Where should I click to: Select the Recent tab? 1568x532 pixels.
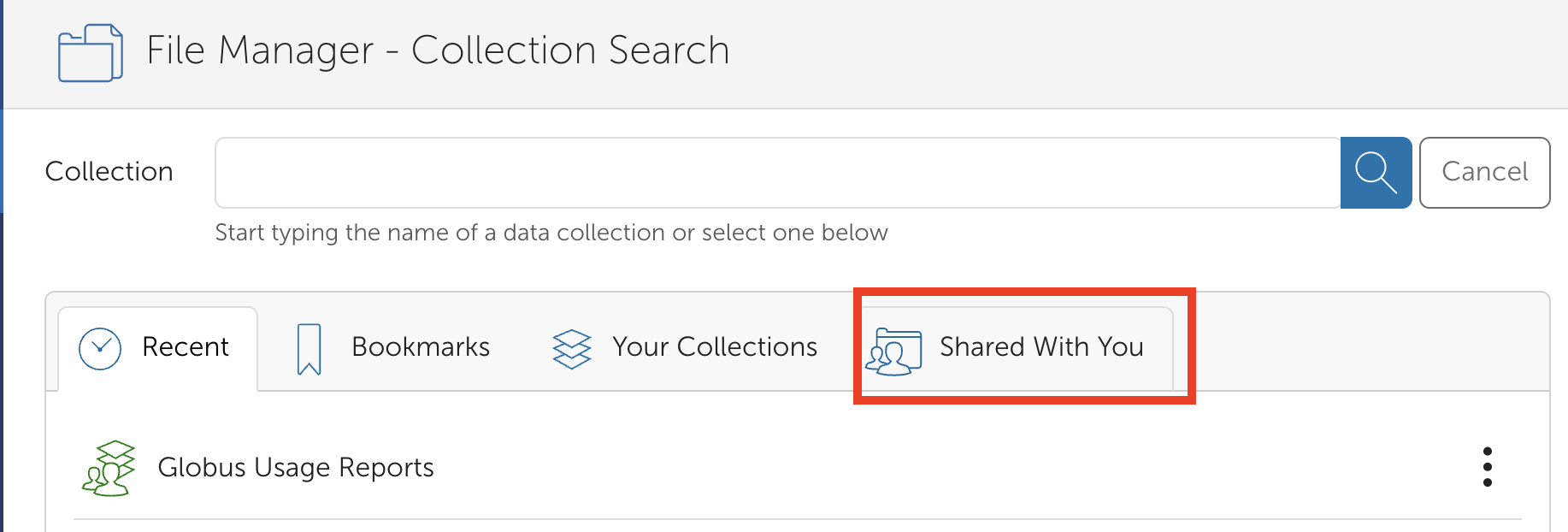[x=185, y=347]
